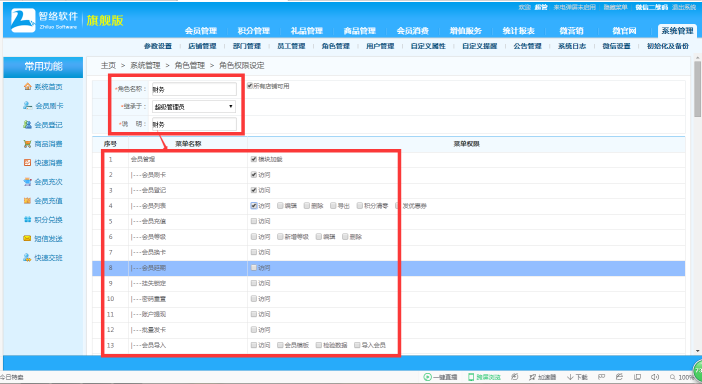This screenshot has width=702, height=384.
Task: Click the scrollbar down arrow
Action: (x=698, y=351)
